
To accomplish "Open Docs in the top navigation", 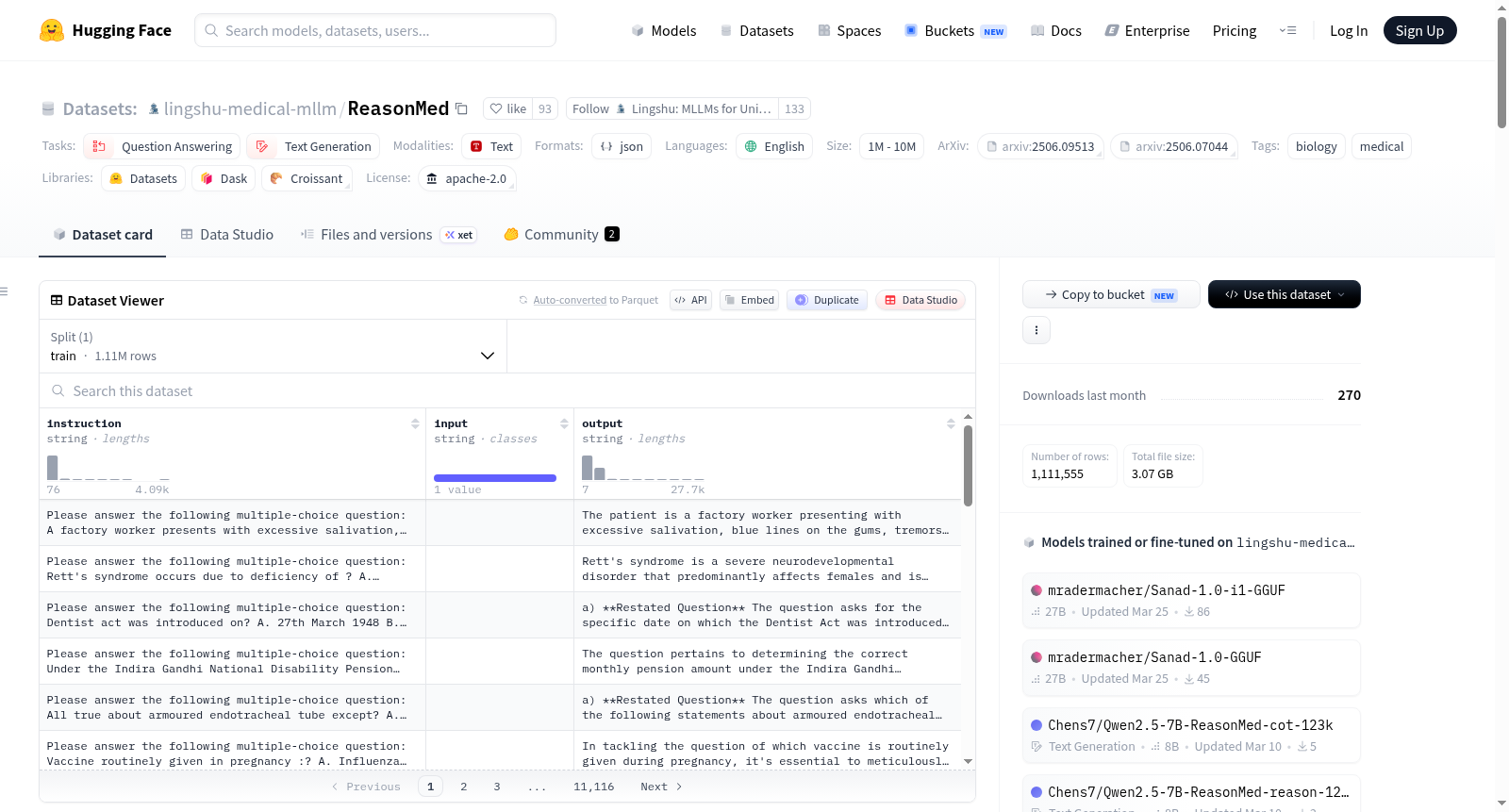I will click(1056, 31).
